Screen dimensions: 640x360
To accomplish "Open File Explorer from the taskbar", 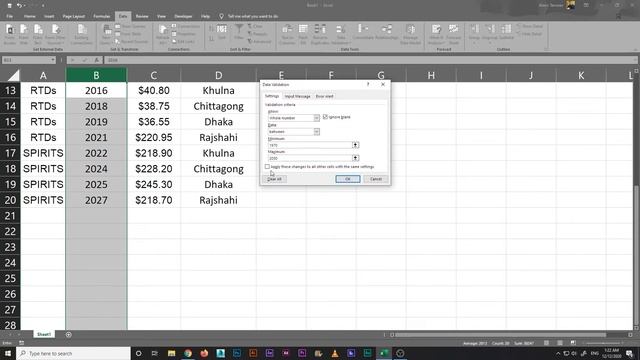I will [x=171, y=353].
